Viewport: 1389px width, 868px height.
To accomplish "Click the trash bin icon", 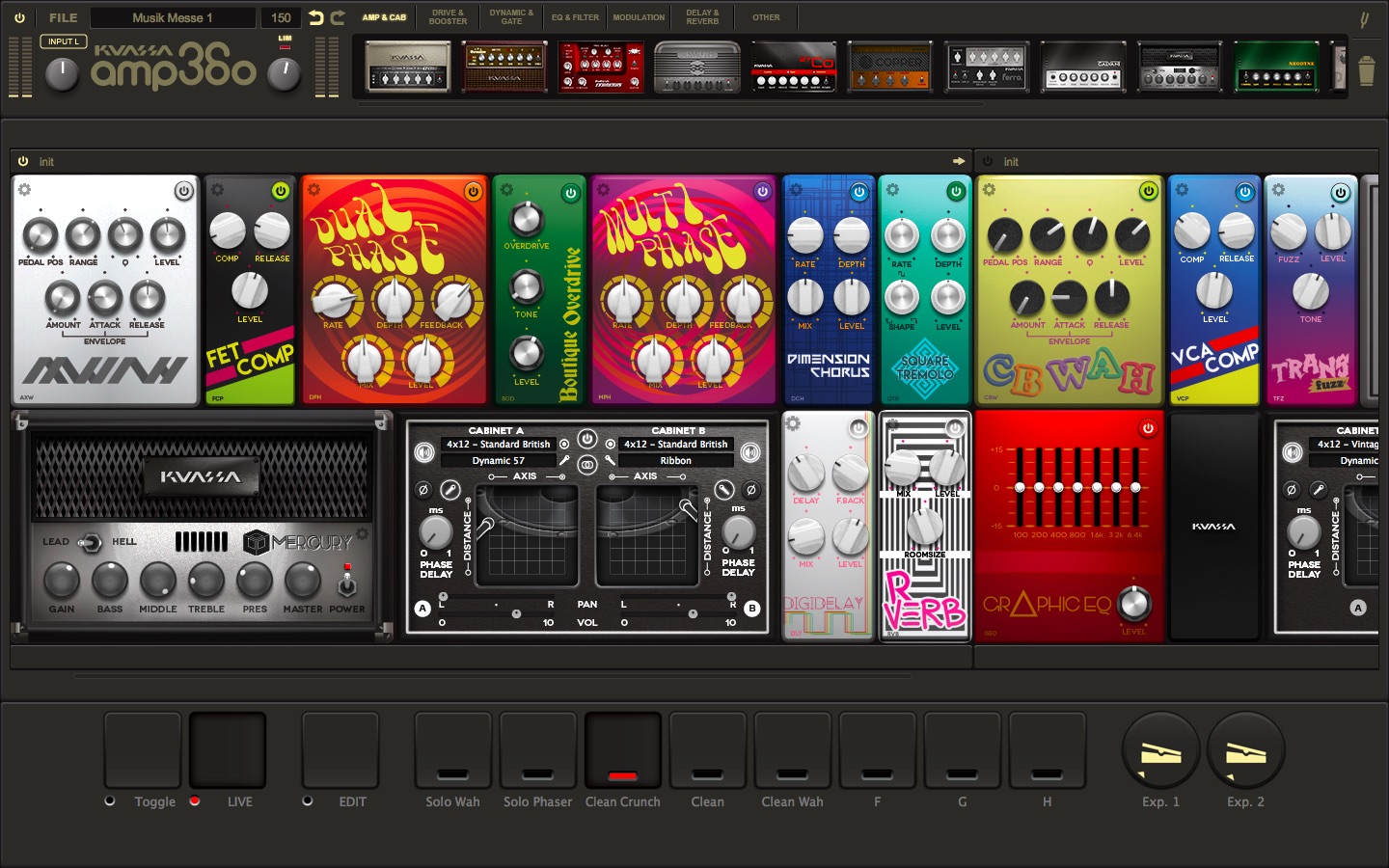I will pyautogui.click(x=1366, y=70).
